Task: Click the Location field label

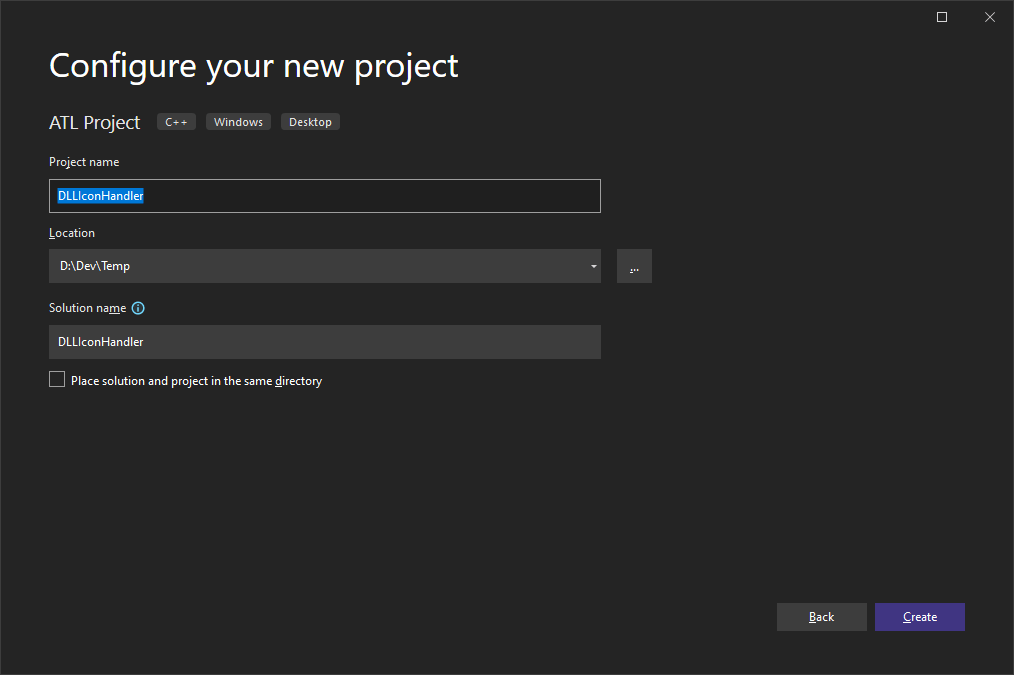Action: coord(72,233)
